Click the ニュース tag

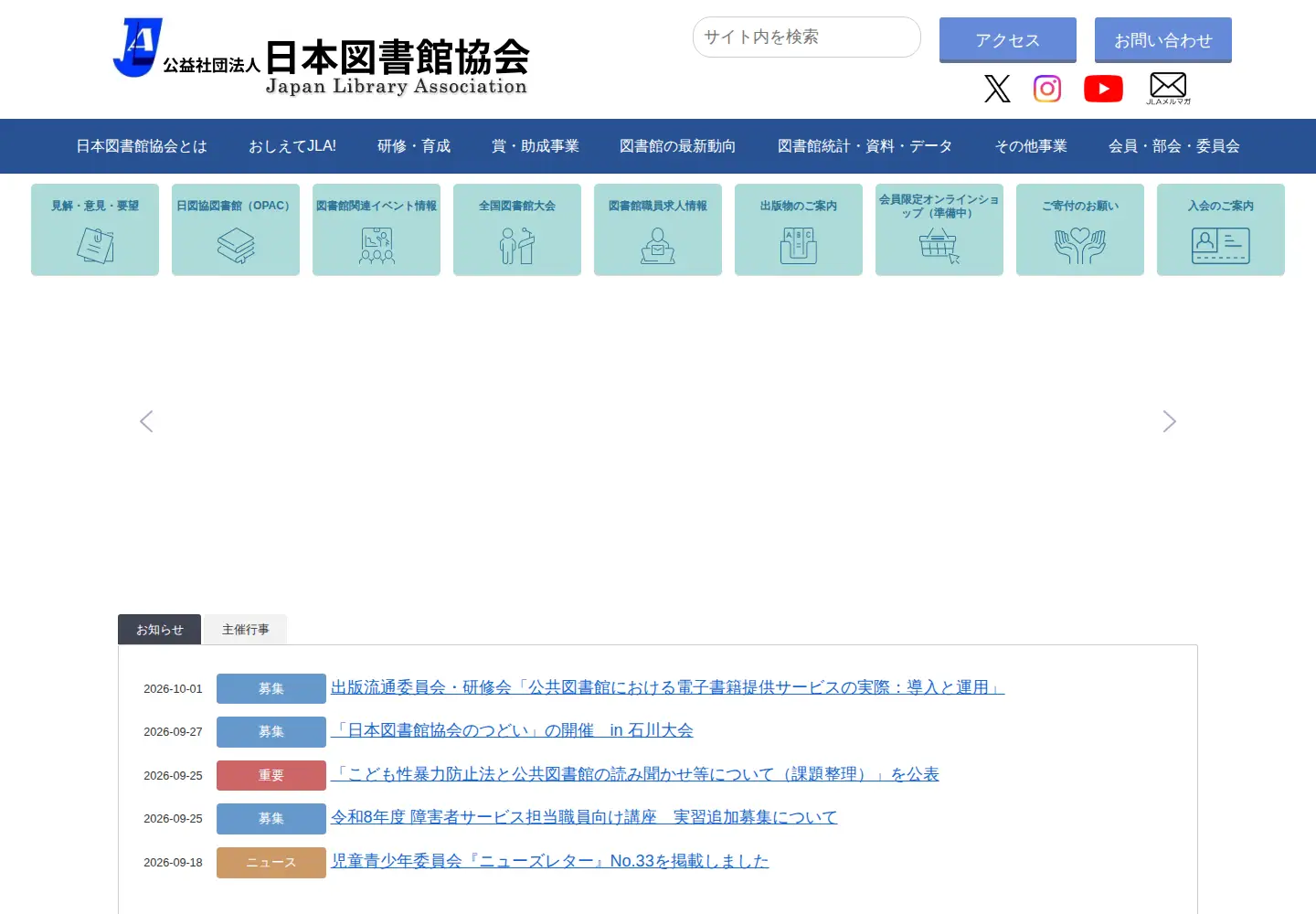pos(271,862)
